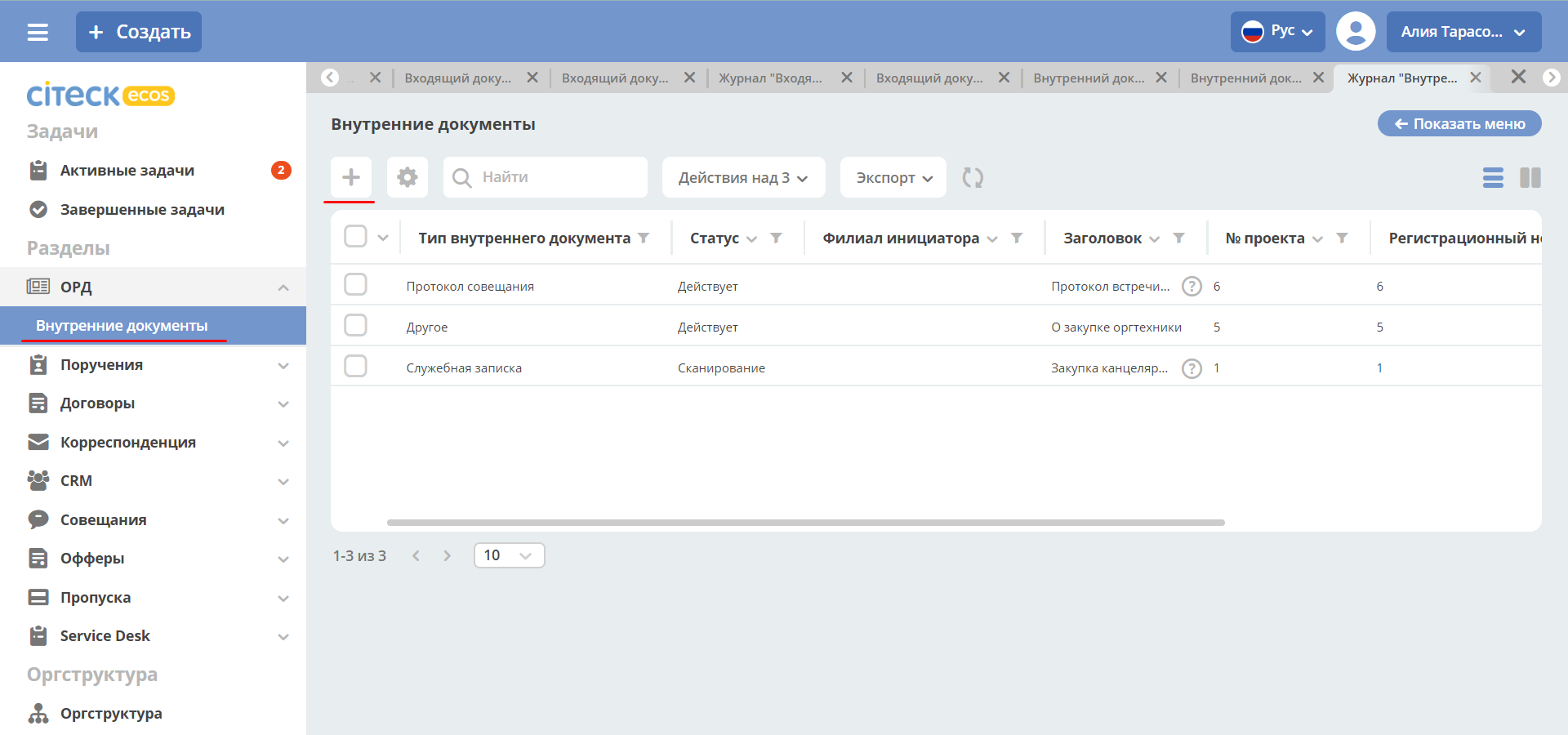1568x735 pixels.
Task: Check the Другое row checkbox
Action: [355, 325]
